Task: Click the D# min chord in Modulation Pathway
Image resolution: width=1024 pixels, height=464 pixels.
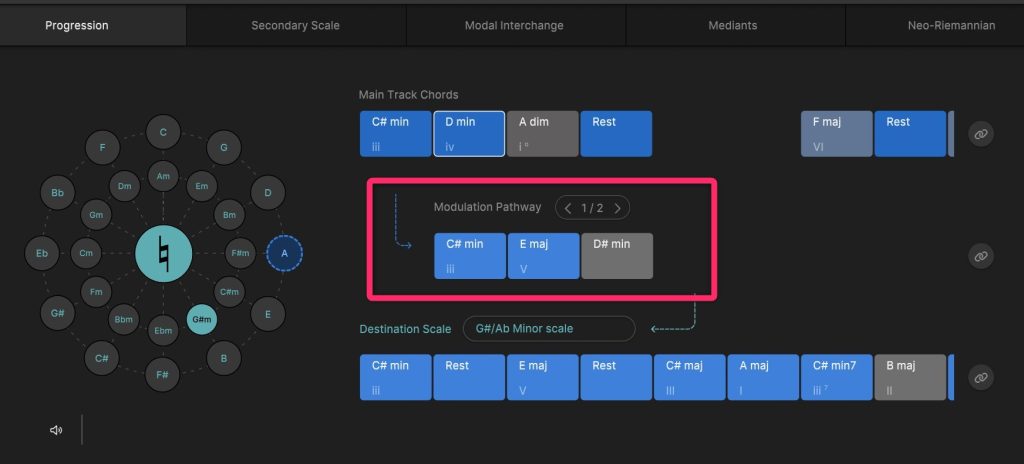Action: [x=616, y=256]
